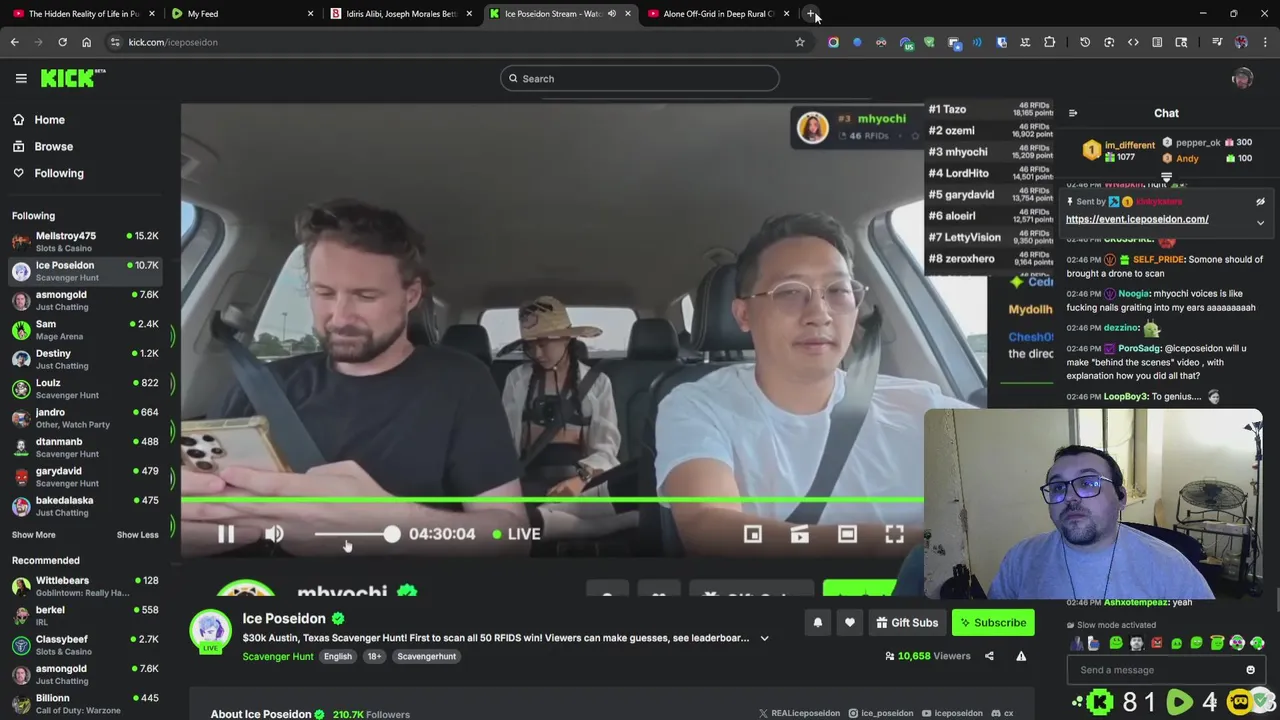
Task: Collapse the chat panel arrow icon
Action: [1073, 113]
